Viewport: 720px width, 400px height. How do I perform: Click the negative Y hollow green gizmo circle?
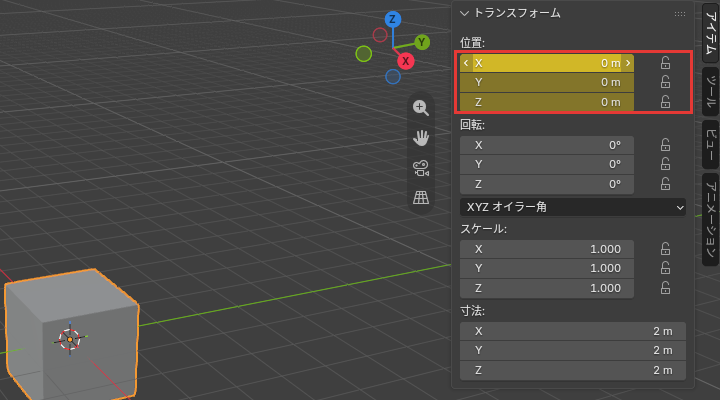(x=364, y=54)
